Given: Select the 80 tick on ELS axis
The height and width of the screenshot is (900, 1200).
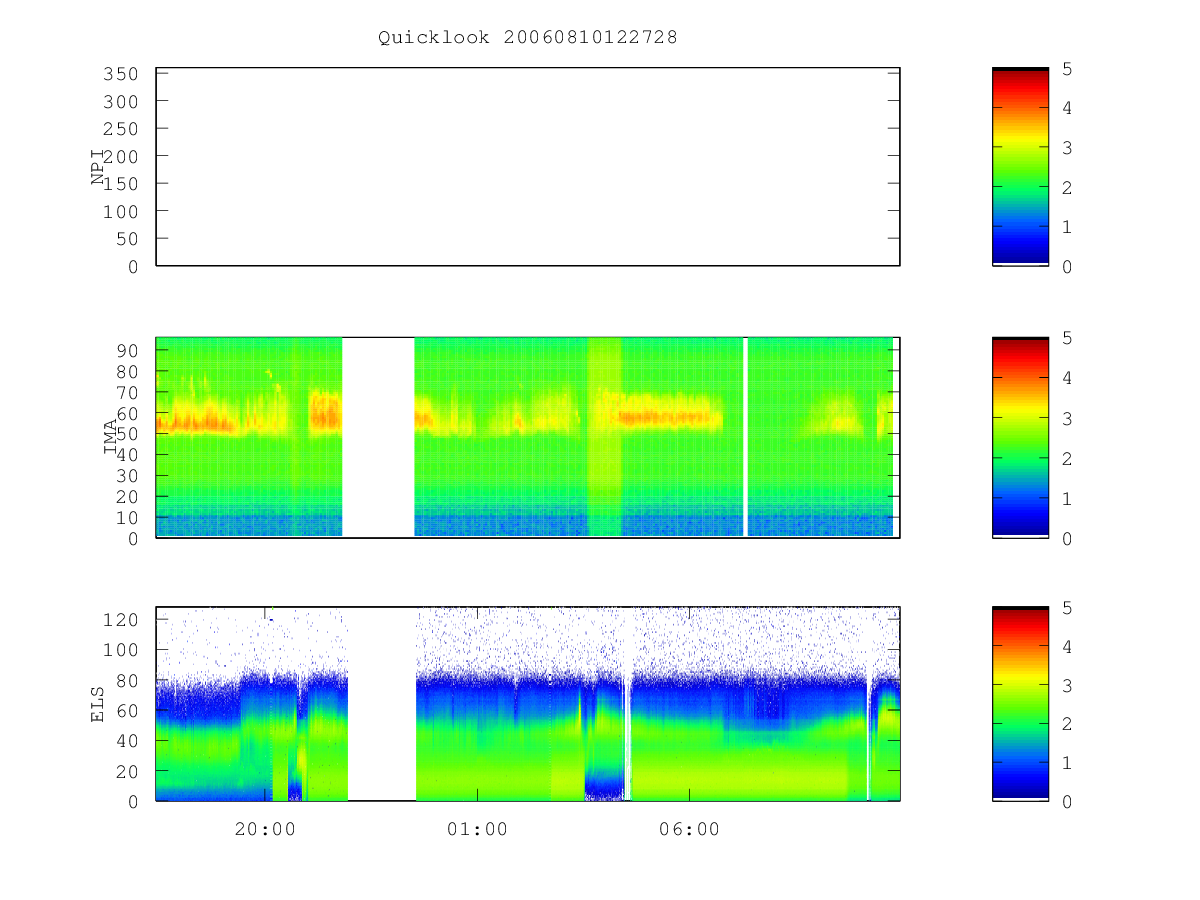Looking at the screenshot, I should pos(126,680).
